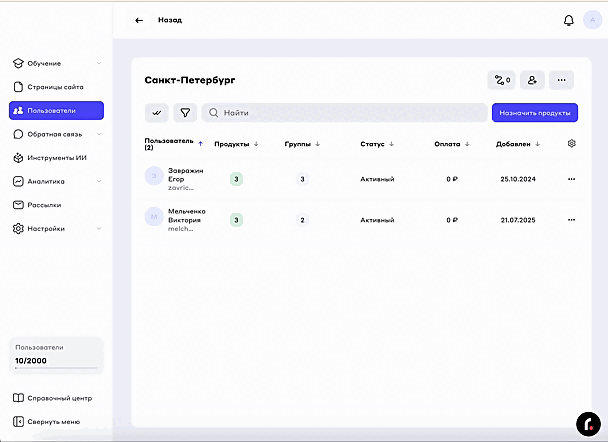Screen dimensions: 608x442
Task: Click the double-checkmark select all button
Action: [x=156, y=113]
